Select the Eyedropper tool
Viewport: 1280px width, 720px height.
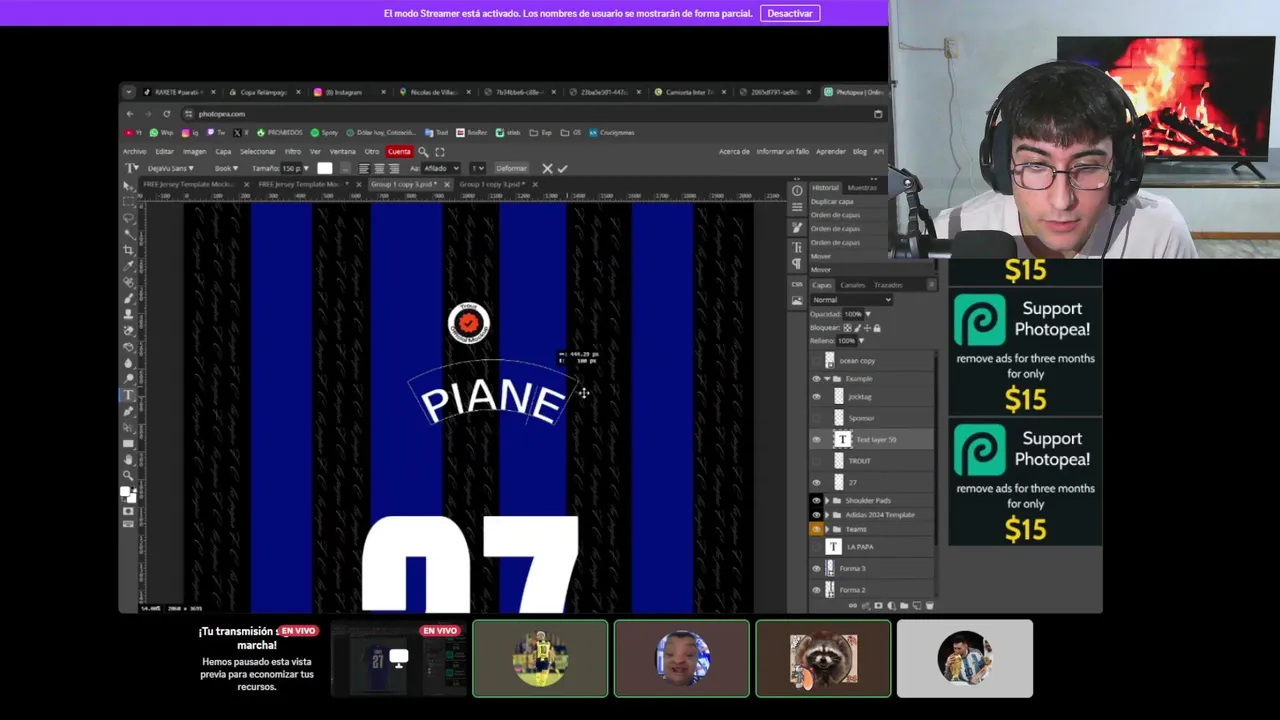click(x=129, y=266)
